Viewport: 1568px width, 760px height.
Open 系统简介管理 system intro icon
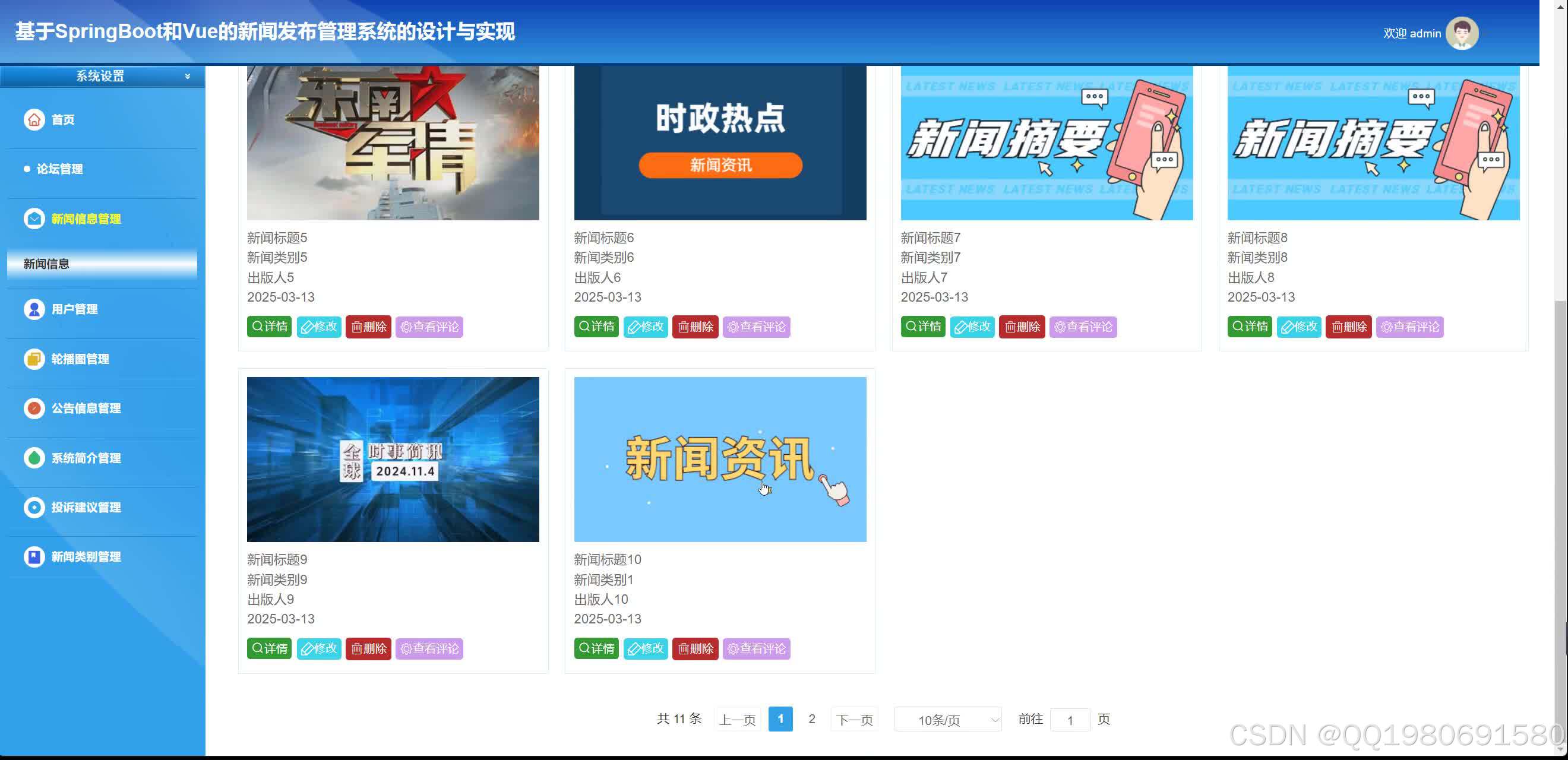pos(33,458)
